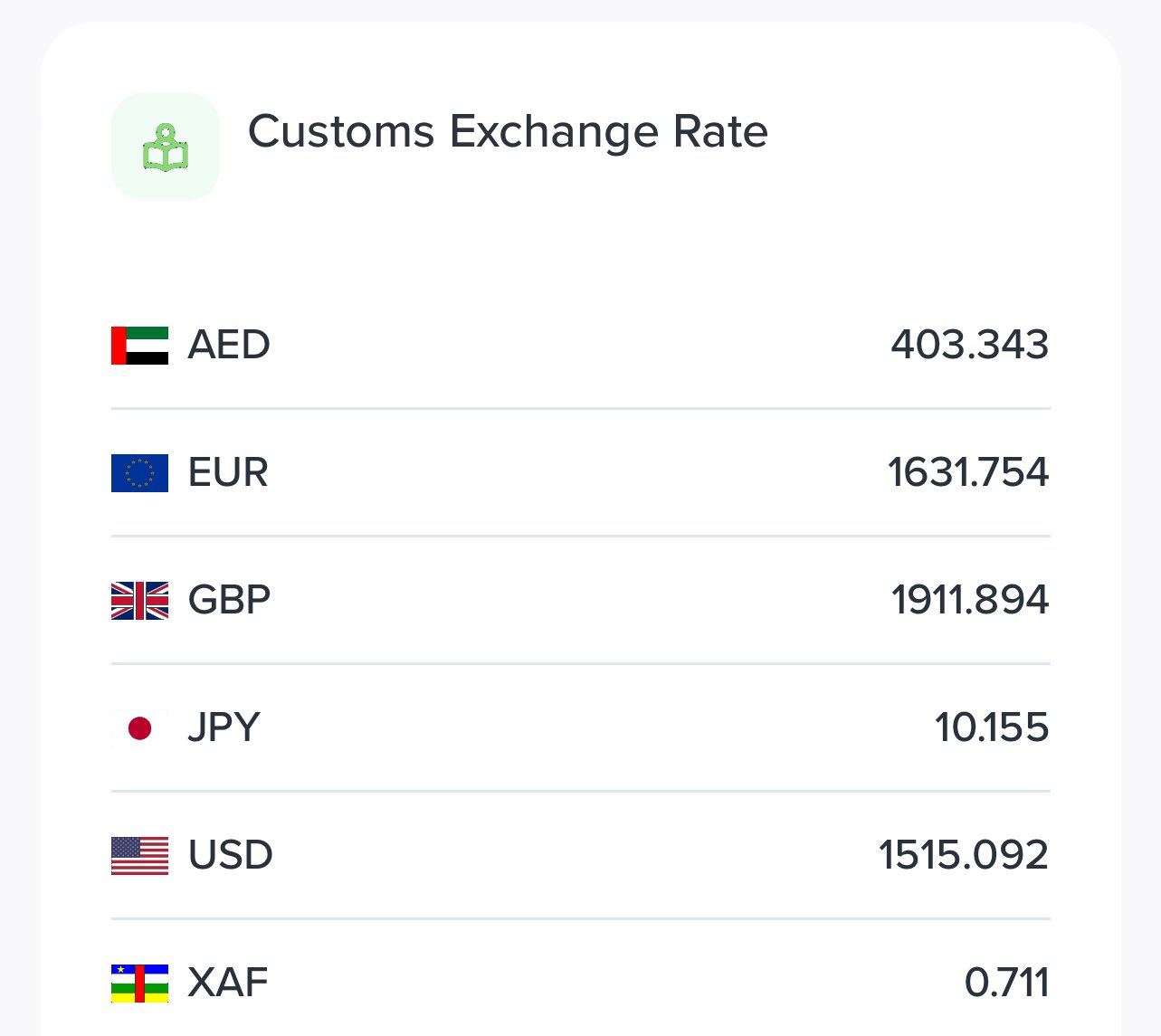This screenshot has width=1161, height=1036.
Task: Select the EUR currency label
Action: pyautogui.click(x=228, y=473)
